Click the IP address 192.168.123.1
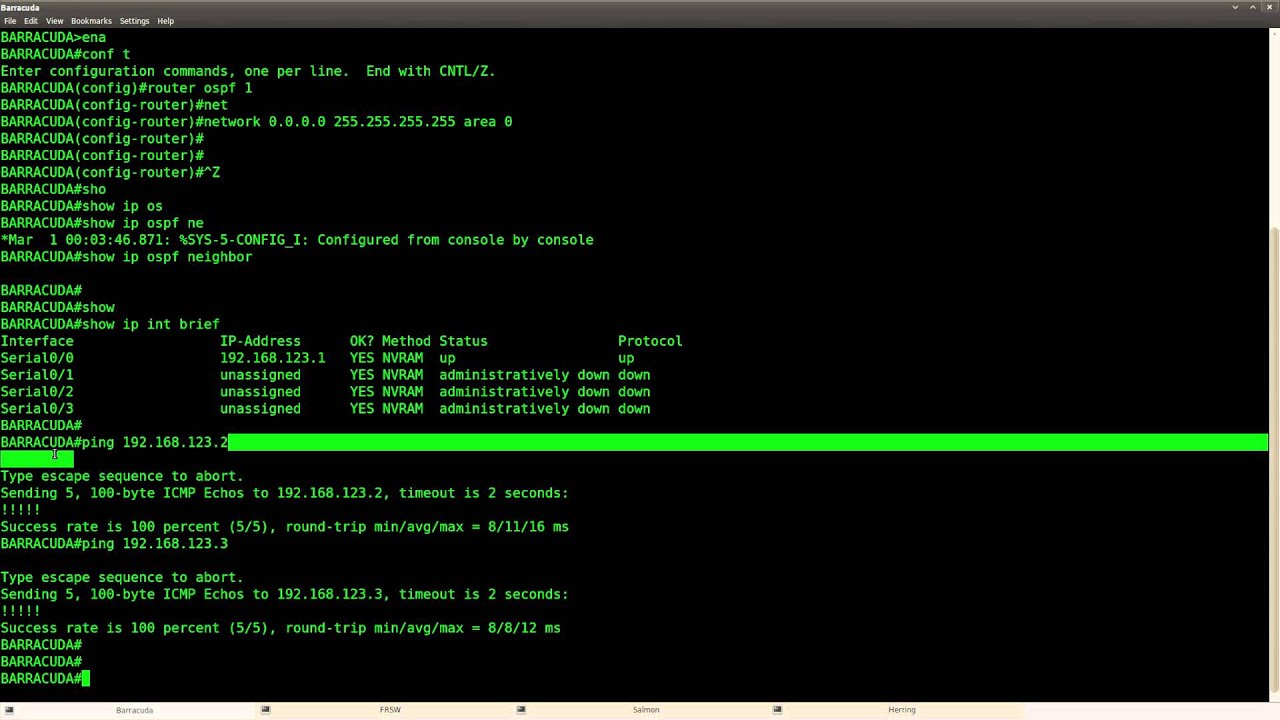1280x720 pixels. tap(272, 358)
